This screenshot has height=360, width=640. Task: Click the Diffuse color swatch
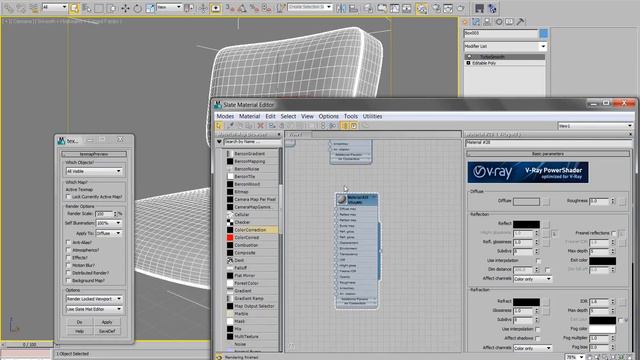(526, 201)
